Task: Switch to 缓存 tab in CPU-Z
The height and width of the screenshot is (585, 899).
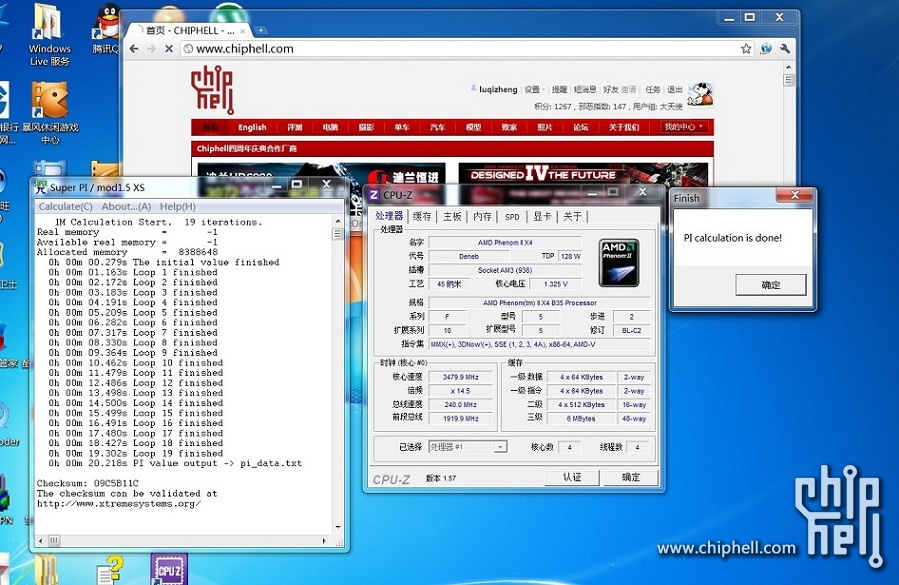Action: [422, 216]
